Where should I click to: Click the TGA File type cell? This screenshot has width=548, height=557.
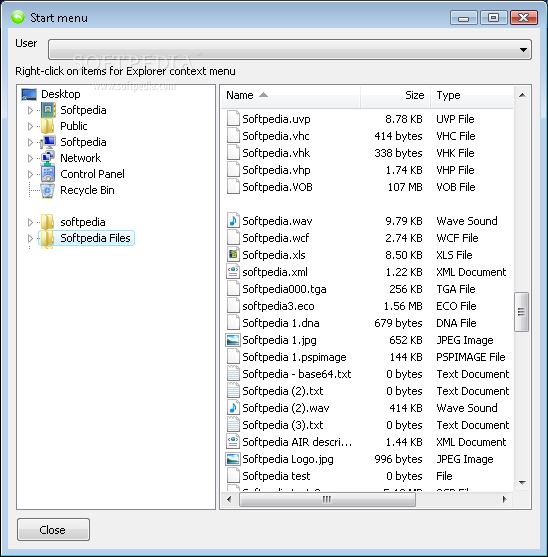coord(456,289)
